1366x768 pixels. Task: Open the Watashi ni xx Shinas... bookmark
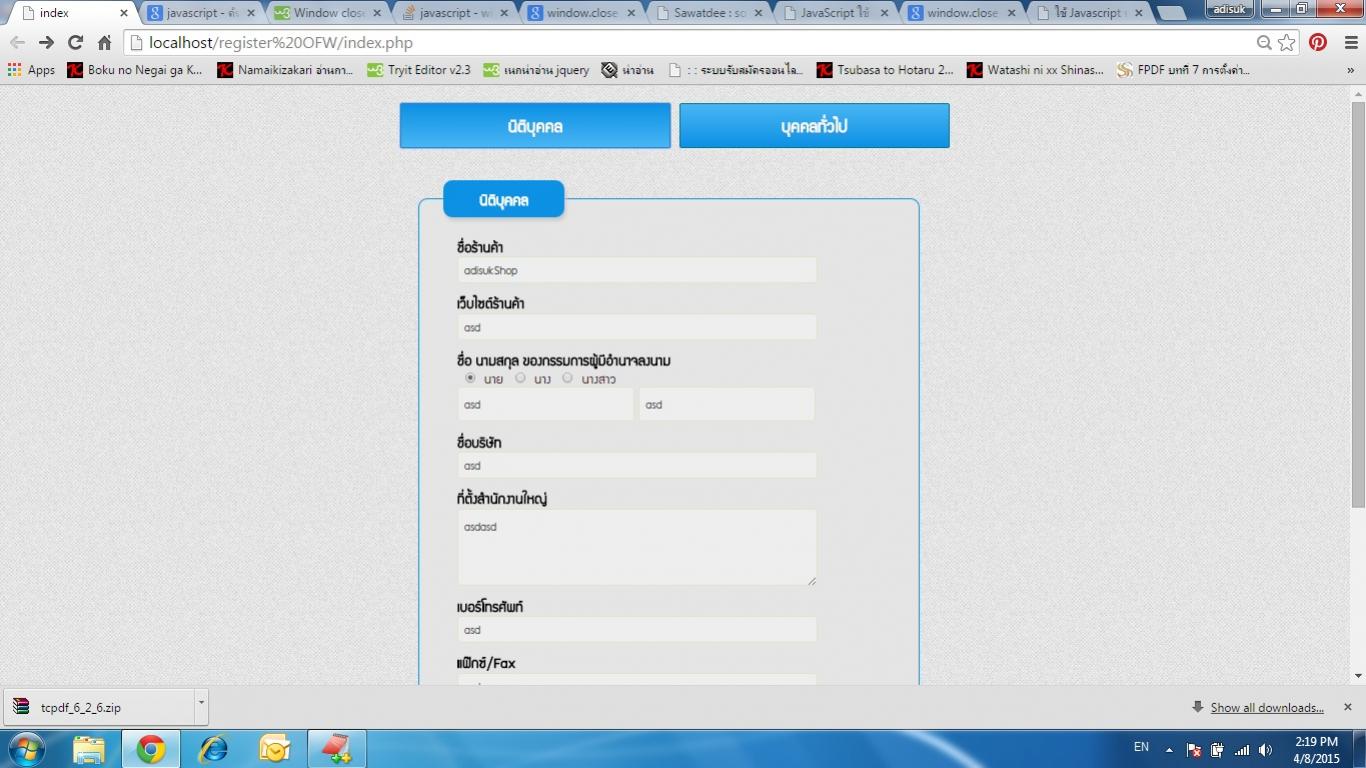coord(1036,70)
